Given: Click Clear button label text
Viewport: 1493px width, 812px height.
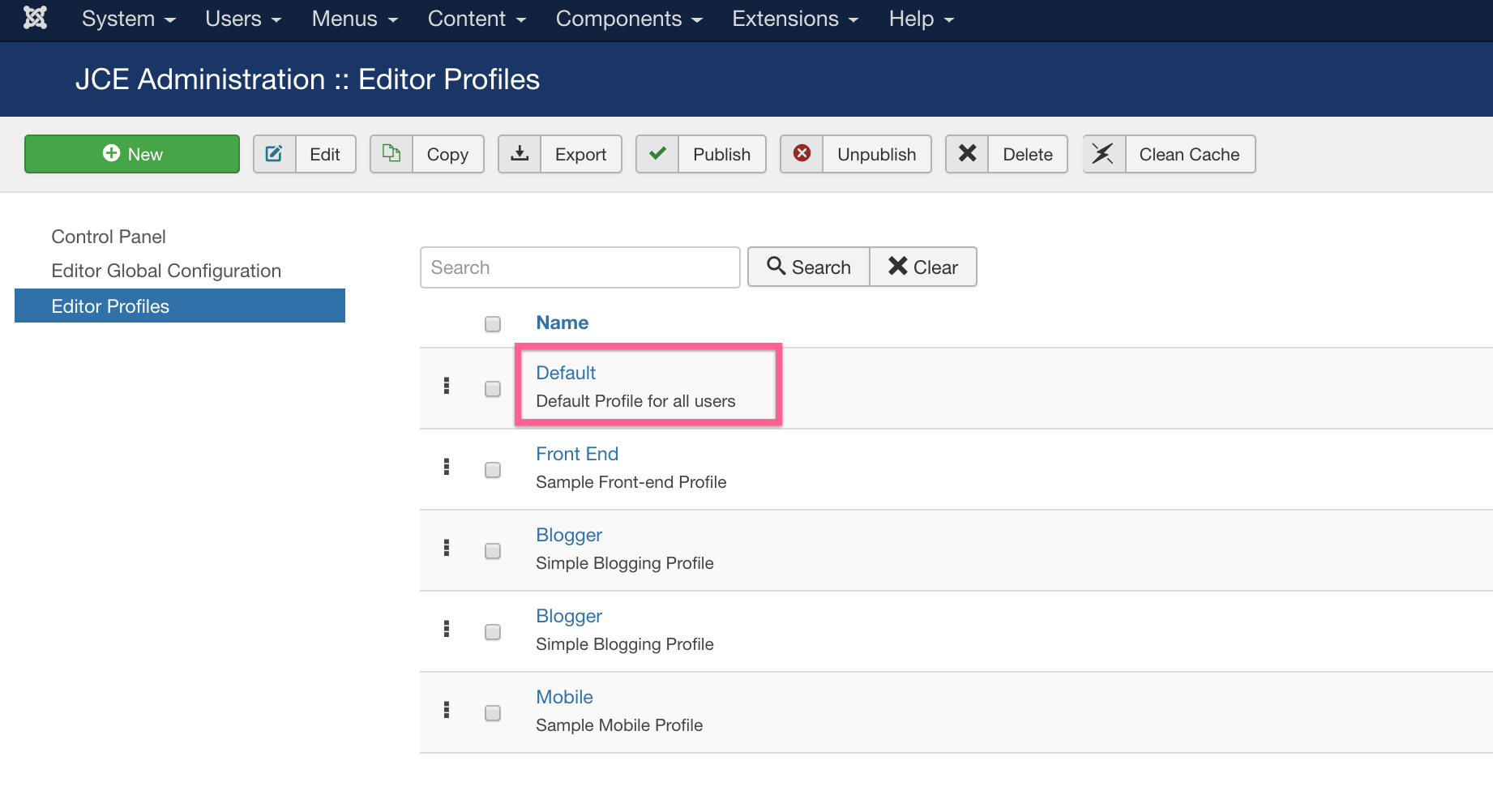Looking at the screenshot, I should click(x=935, y=267).
